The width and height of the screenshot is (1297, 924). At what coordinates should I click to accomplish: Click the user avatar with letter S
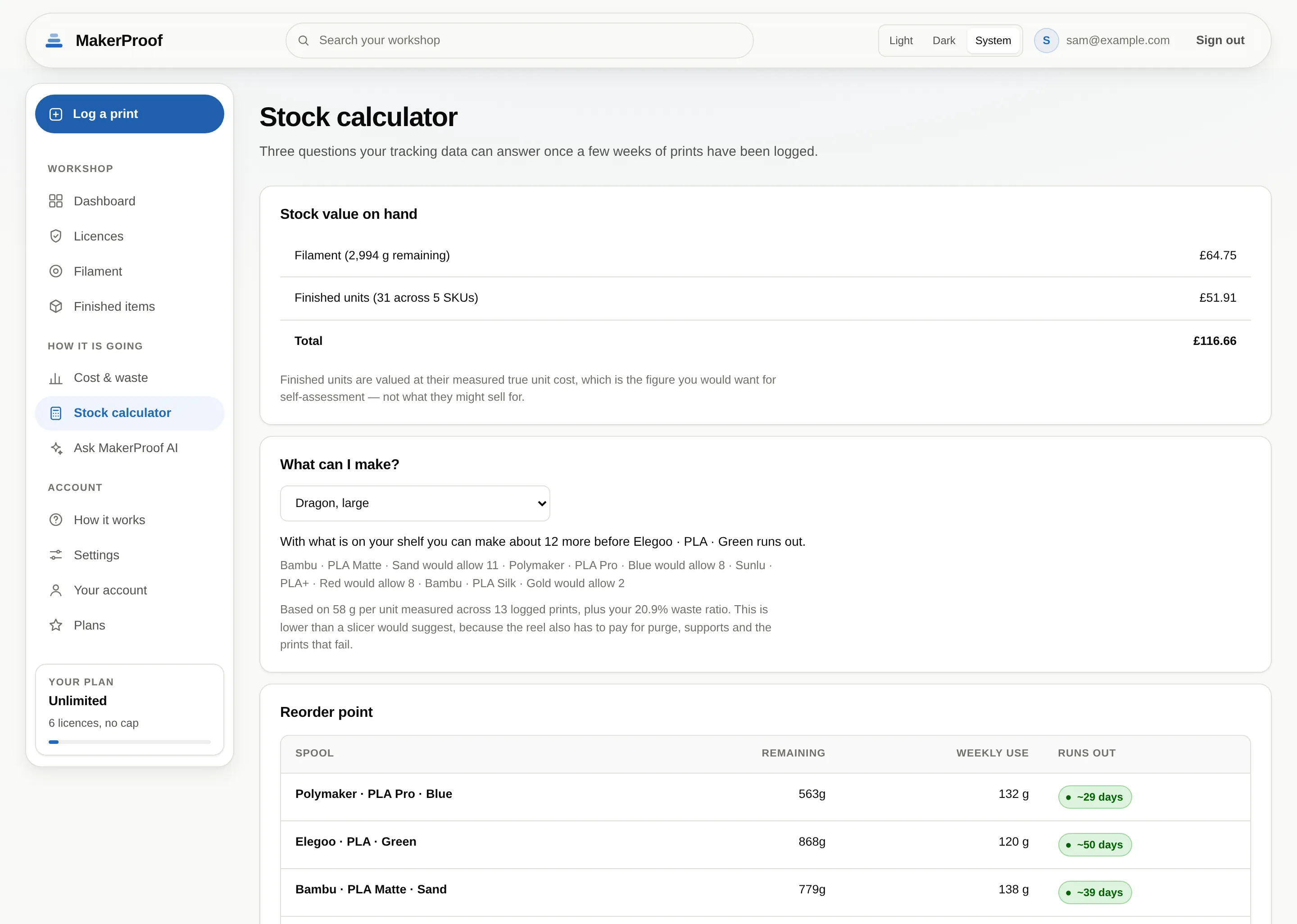[1046, 41]
